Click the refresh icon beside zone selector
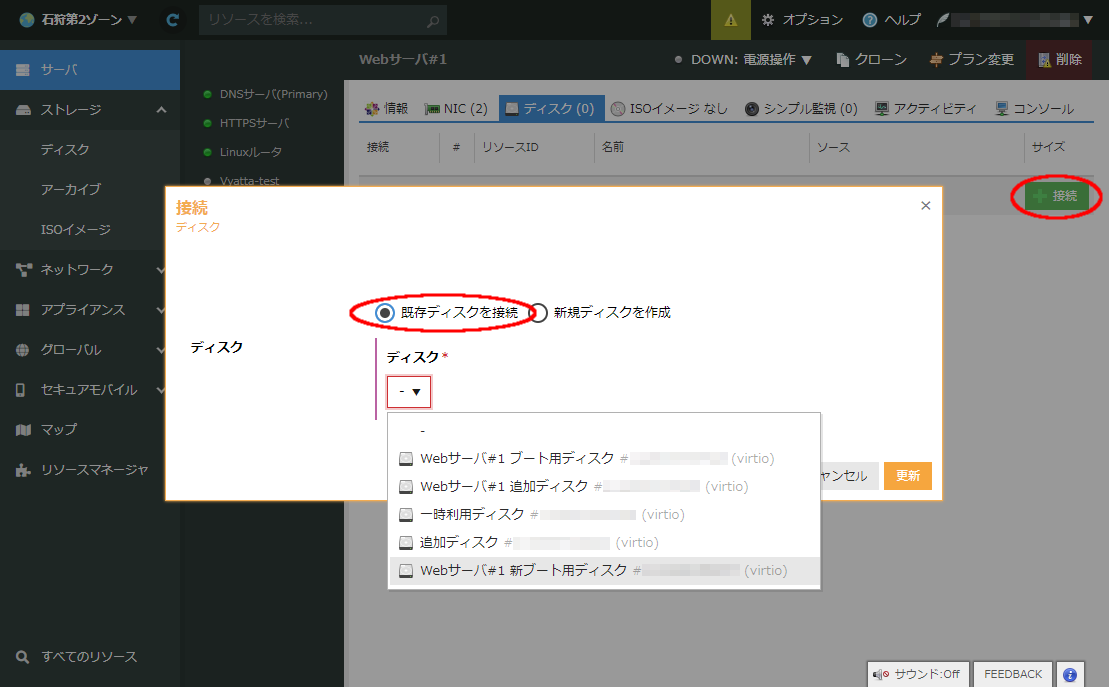The width and height of the screenshot is (1109, 687). pyautogui.click(x=173, y=20)
